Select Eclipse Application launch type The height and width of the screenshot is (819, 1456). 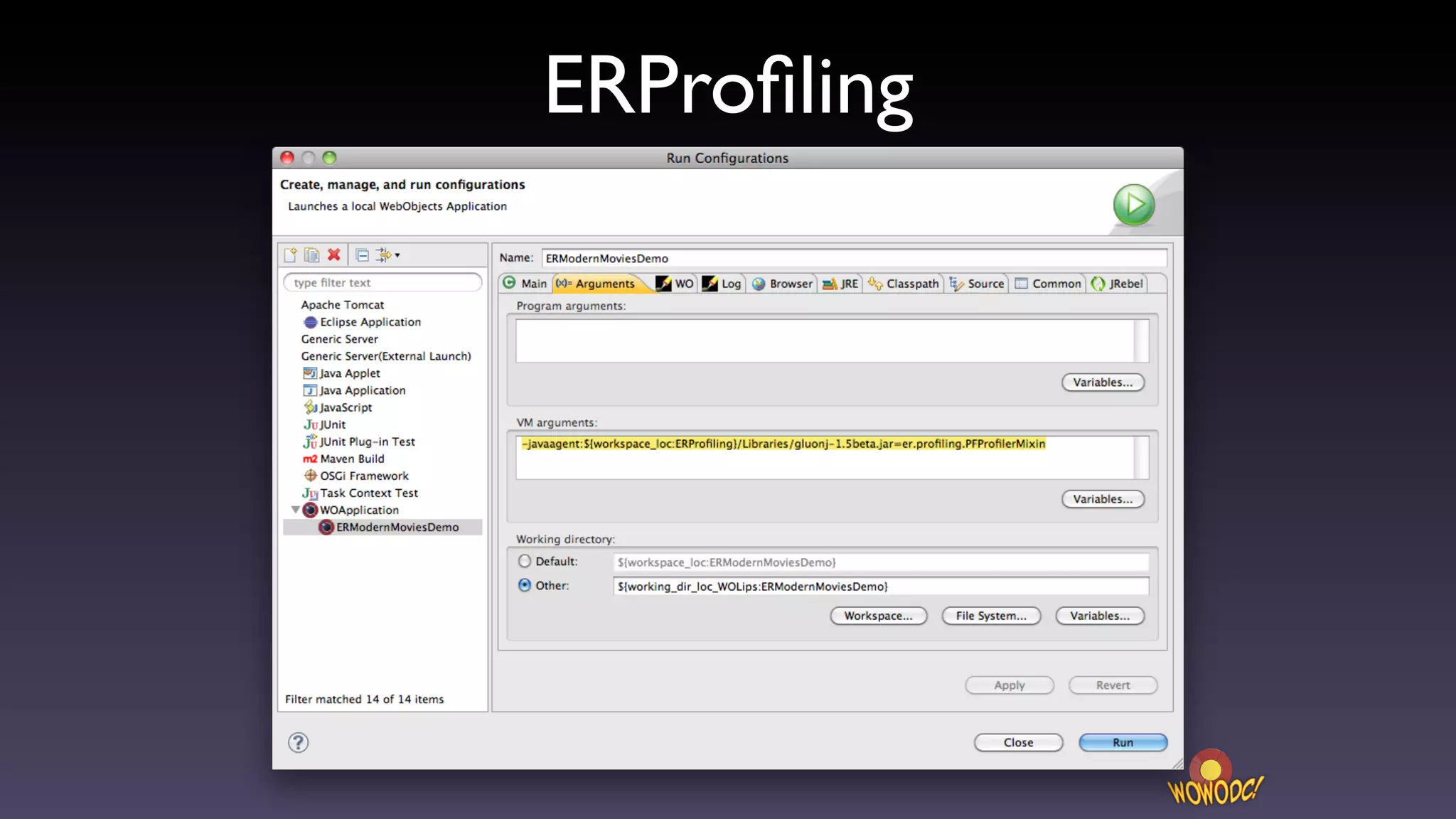(370, 322)
